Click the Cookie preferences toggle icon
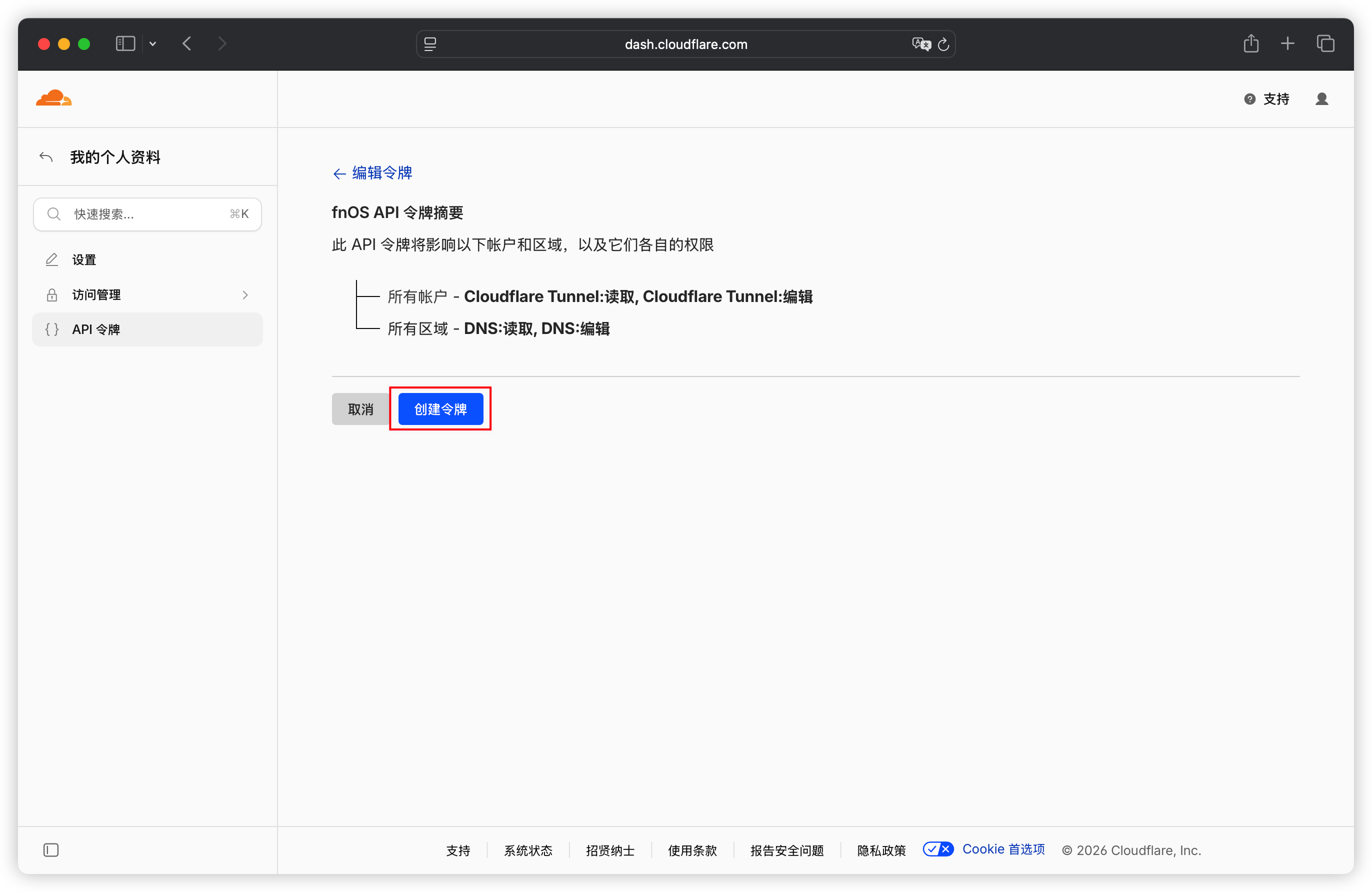 coord(938,849)
